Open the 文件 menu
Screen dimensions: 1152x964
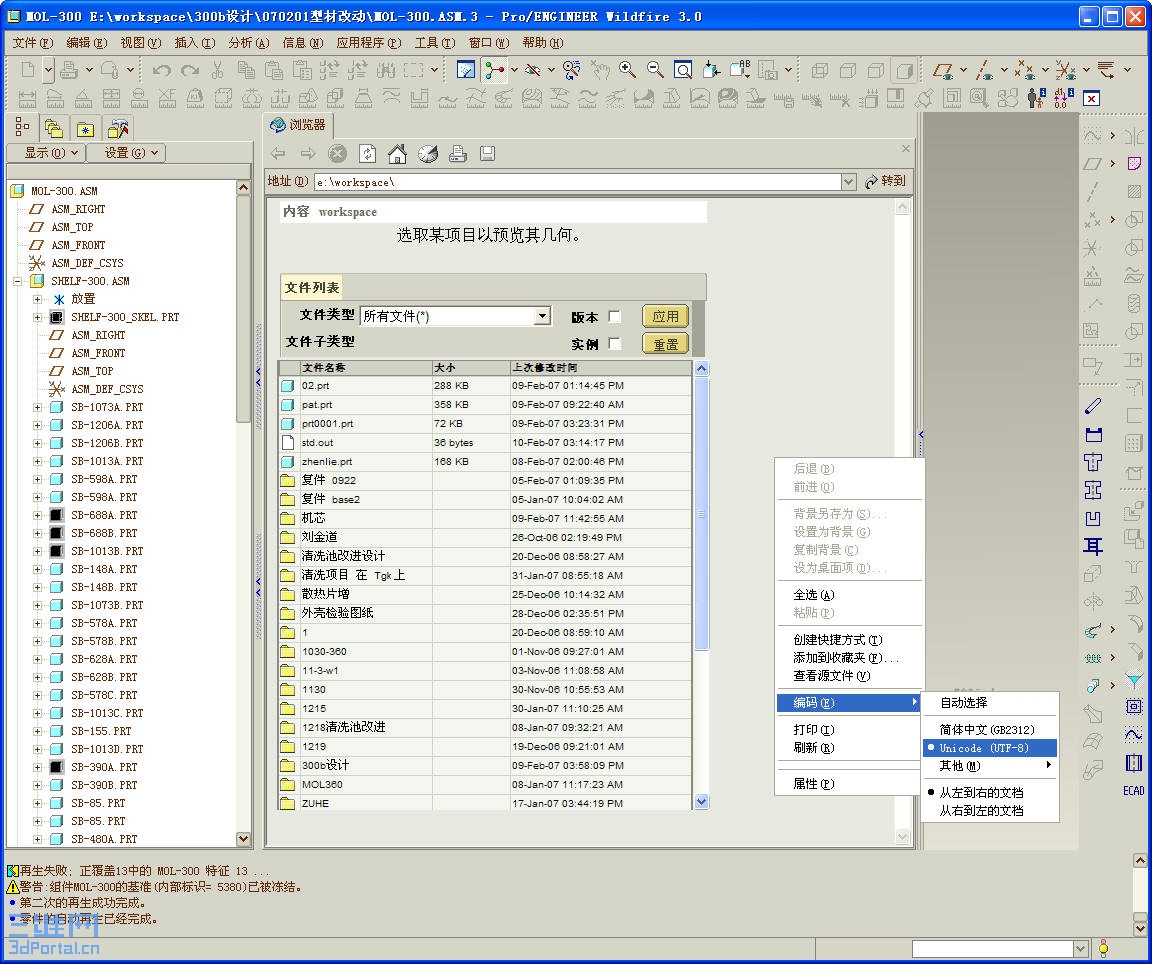coord(33,43)
